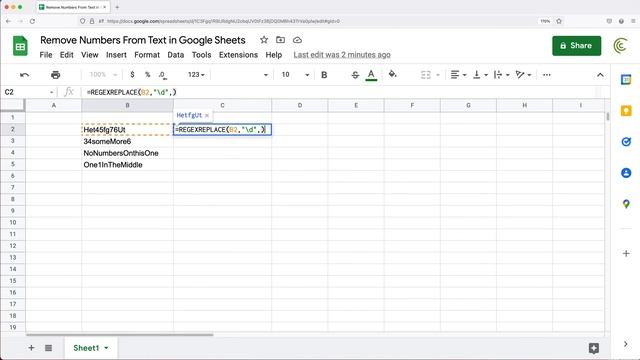Open the zoom level dropdown

pyautogui.click(x=103, y=75)
